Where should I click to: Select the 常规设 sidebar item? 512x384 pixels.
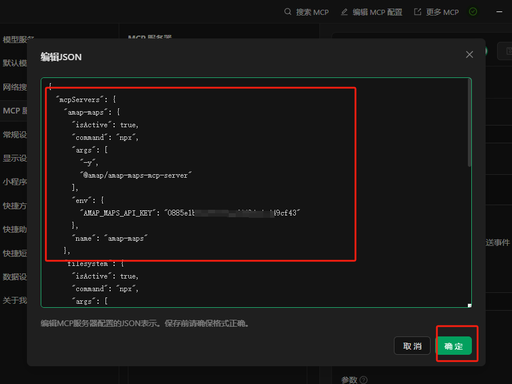click(x=14, y=135)
